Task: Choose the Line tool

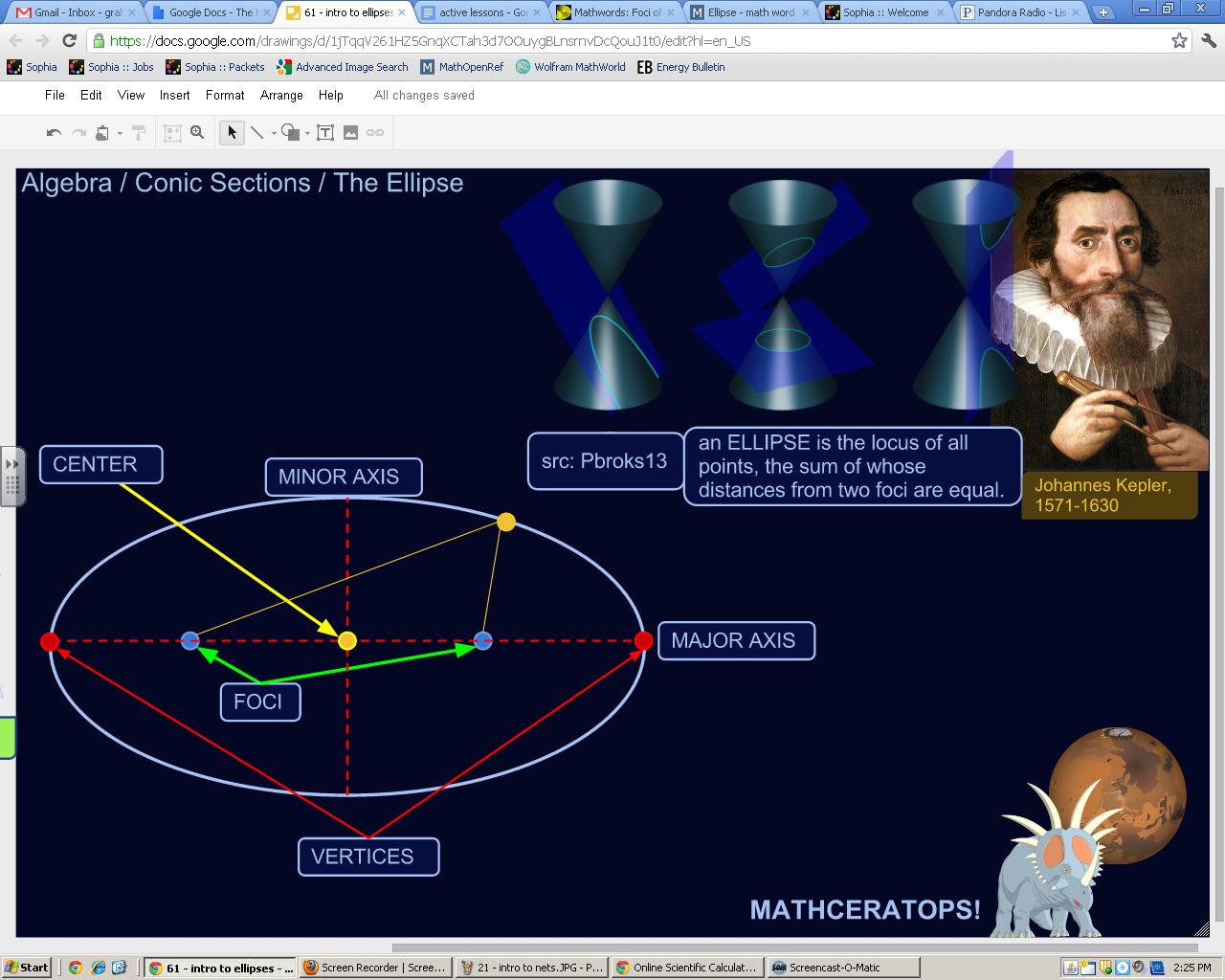Action: click(257, 133)
